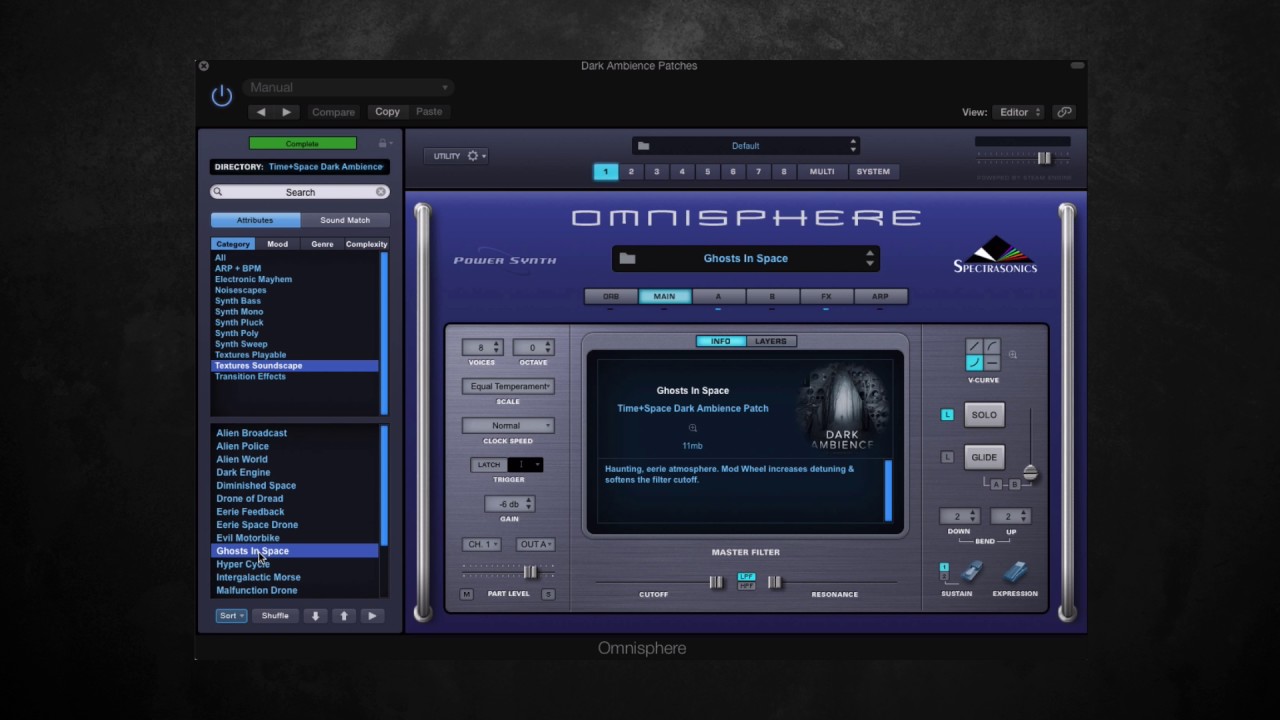Go to previous preset with left arrow
The width and height of the screenshot is (1280, 720).
click(261, 112)
